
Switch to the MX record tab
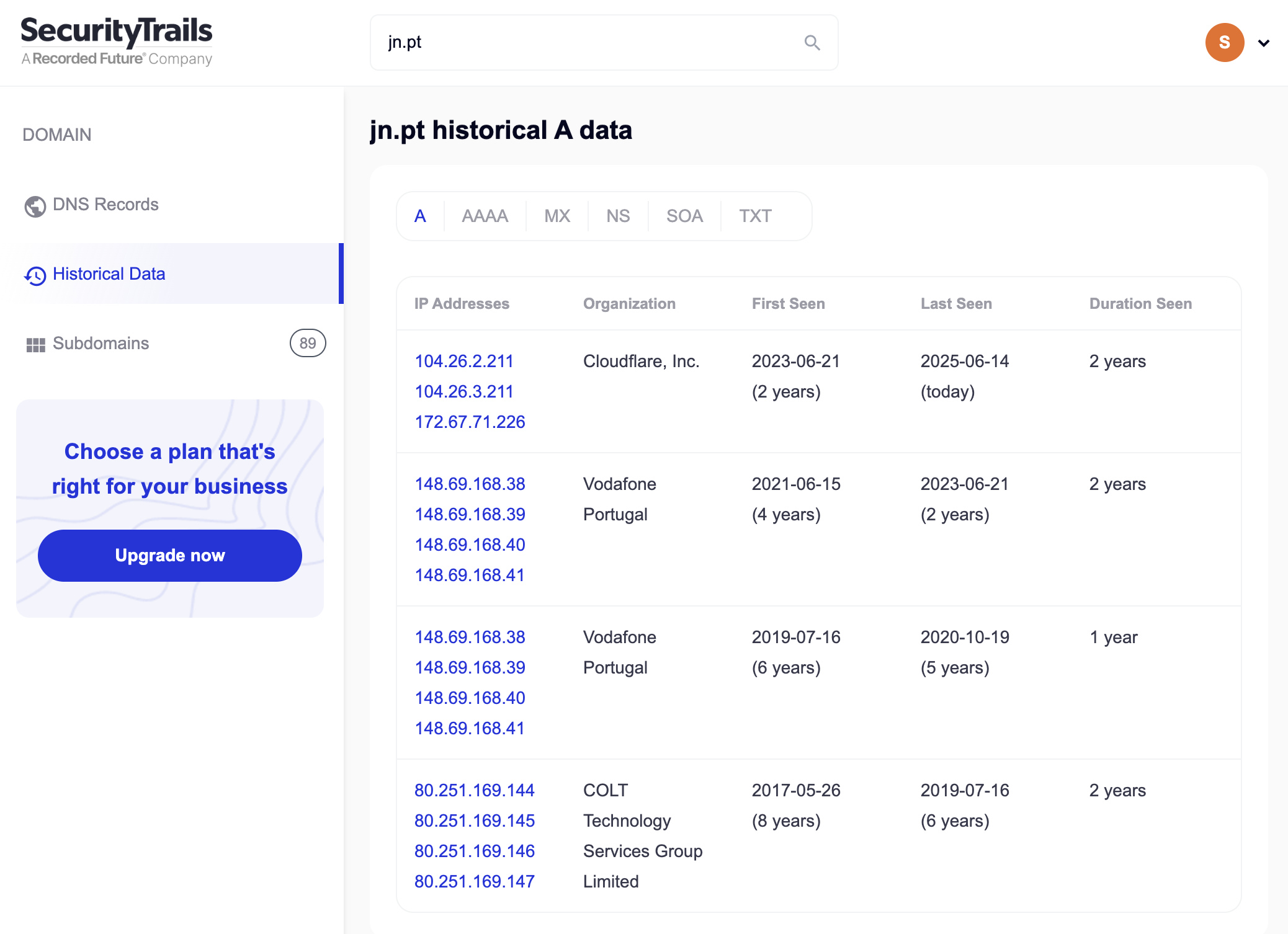coord(557,216)
